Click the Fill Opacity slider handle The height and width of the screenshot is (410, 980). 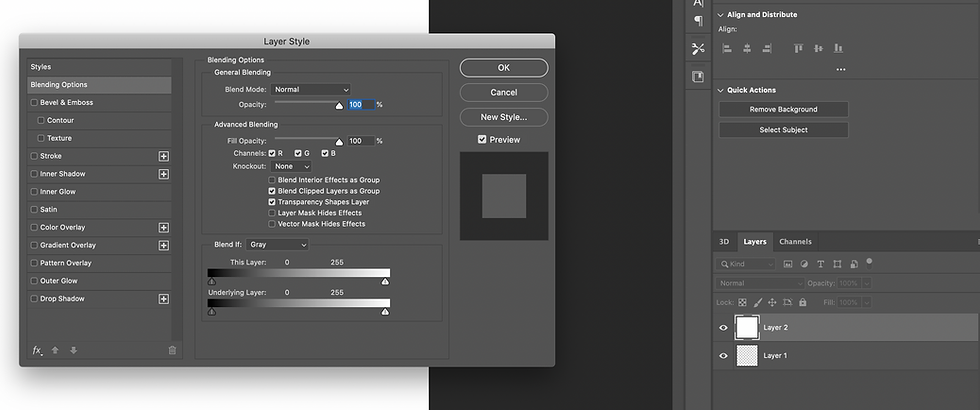coord(339,142)
